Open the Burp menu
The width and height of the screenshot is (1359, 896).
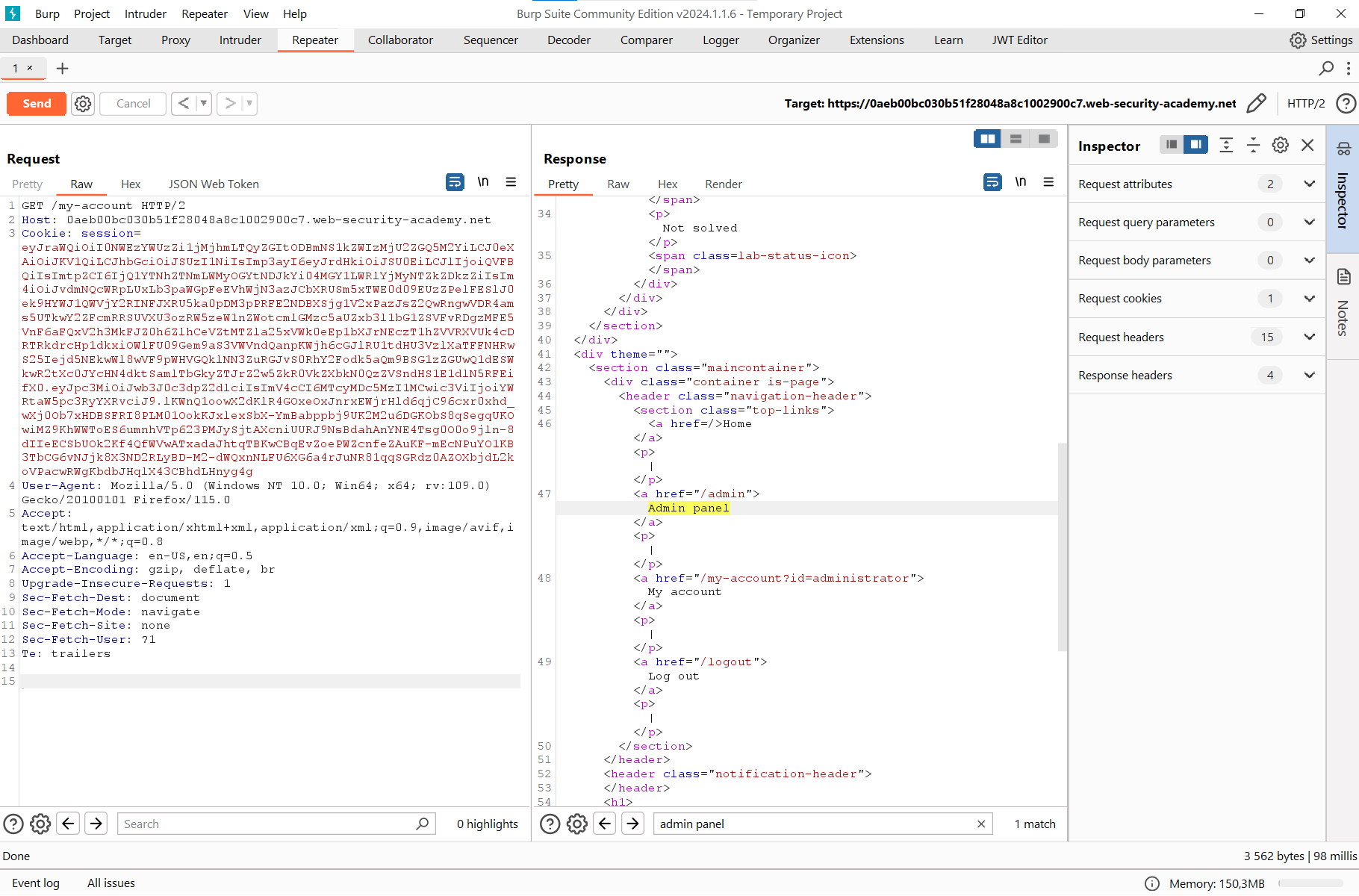[x=47, y=14]
